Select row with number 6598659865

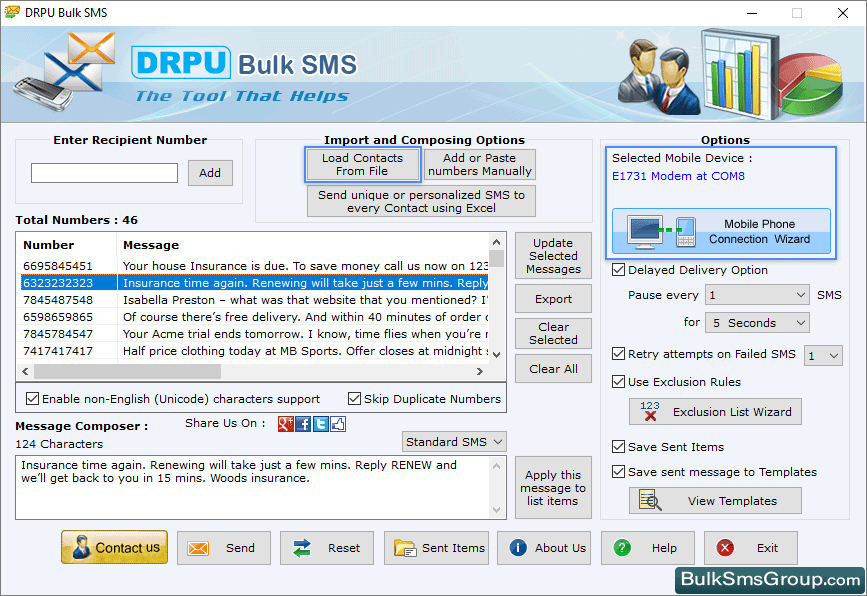255,317
